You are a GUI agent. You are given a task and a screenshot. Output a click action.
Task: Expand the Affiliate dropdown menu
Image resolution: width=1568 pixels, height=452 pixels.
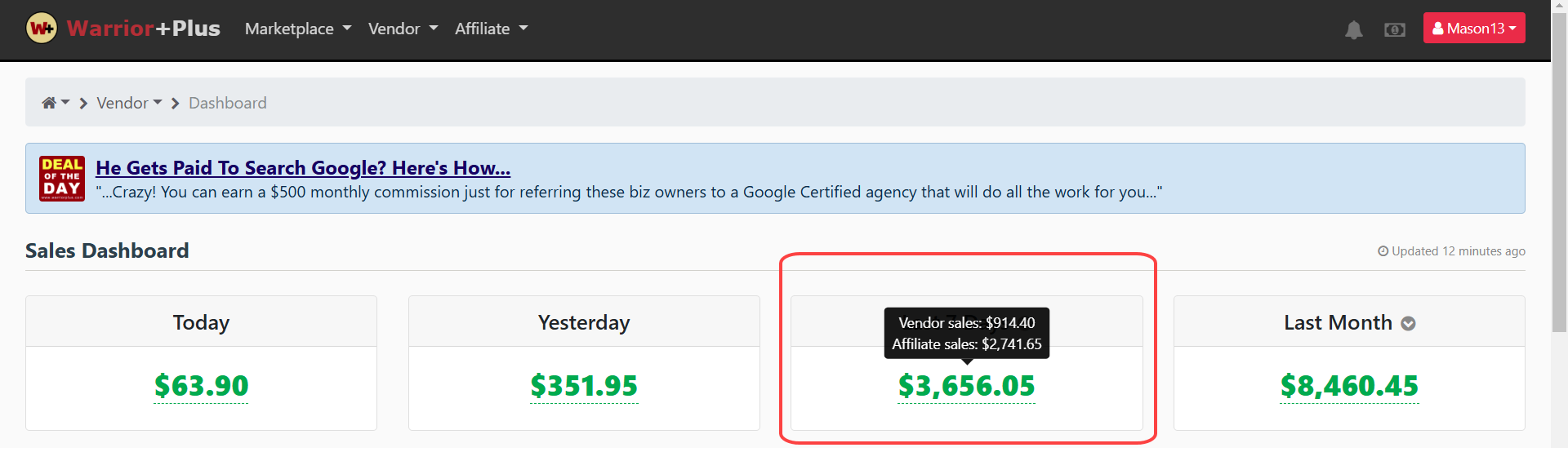point(491,29)
